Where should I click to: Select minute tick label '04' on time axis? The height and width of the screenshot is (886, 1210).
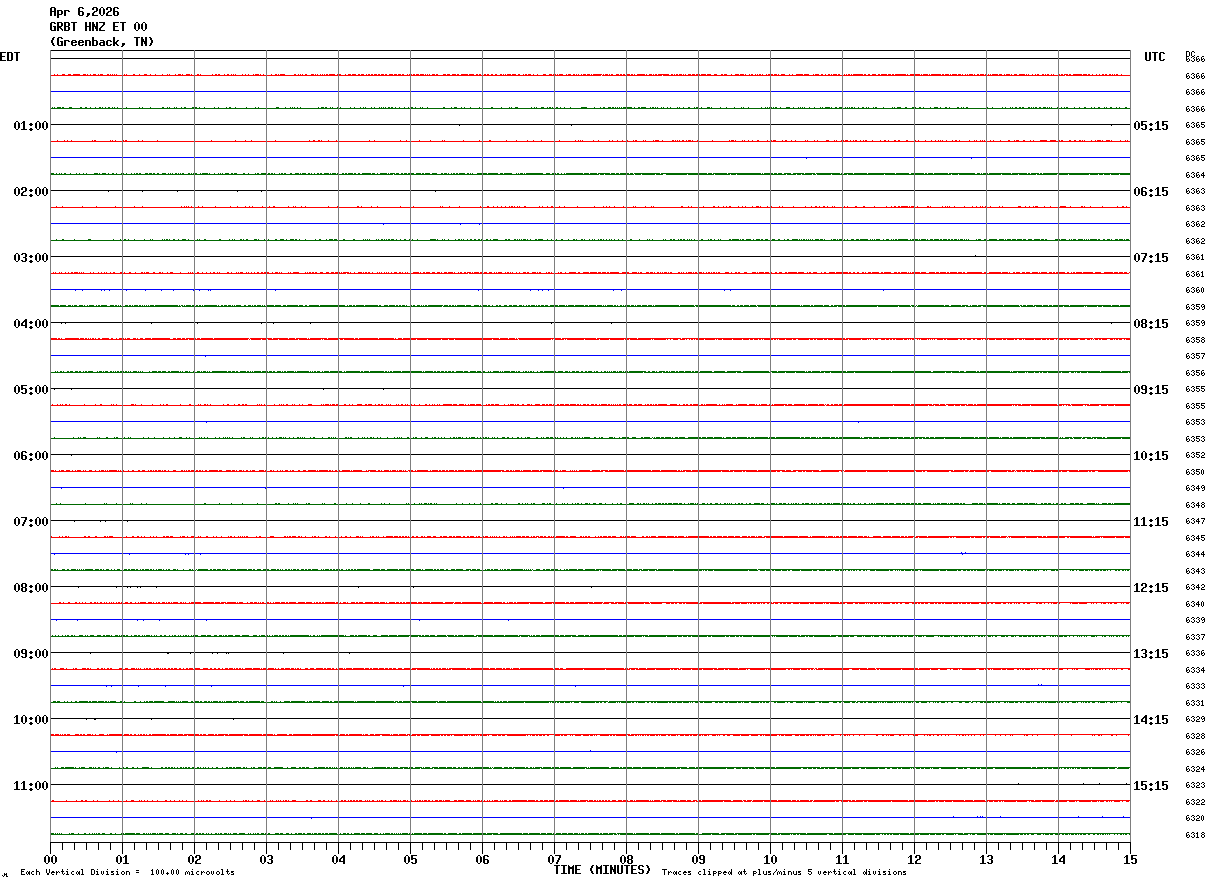(338, 859)
